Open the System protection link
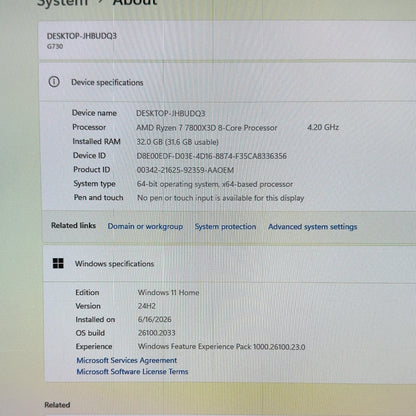Viewport: 416px width, 416px height. pos(225,227)
